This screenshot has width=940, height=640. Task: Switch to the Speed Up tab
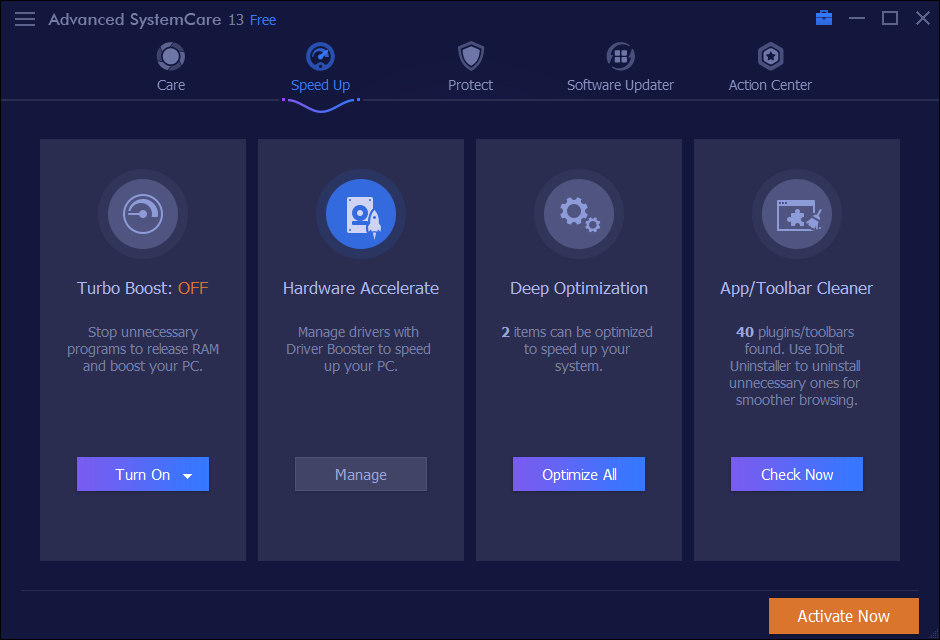(320, 85)
